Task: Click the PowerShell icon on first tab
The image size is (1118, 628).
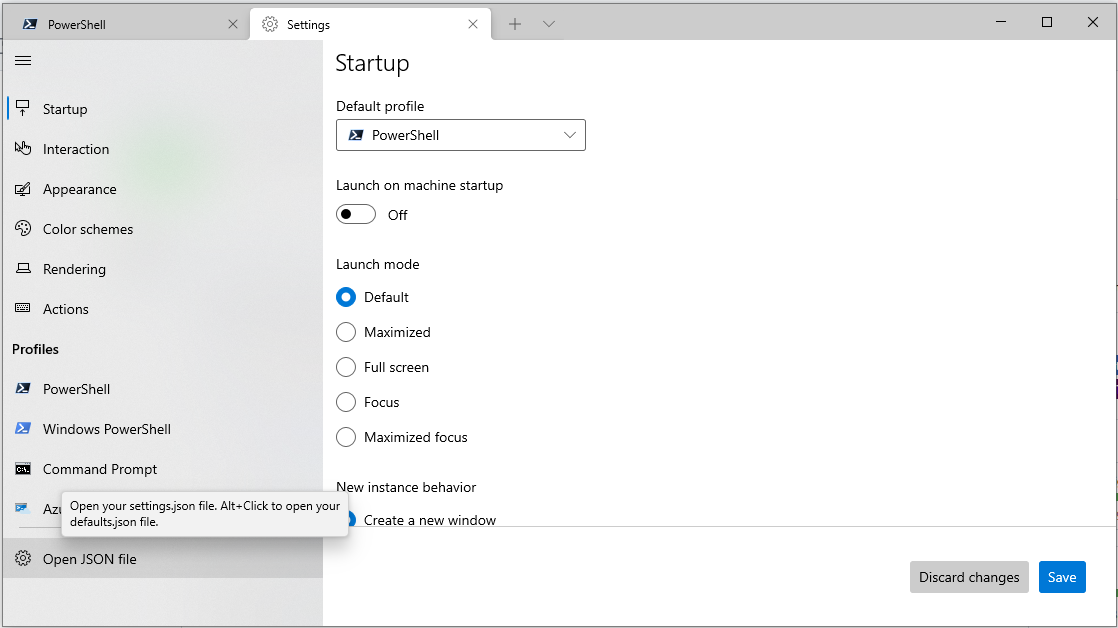Action: pos(30,24)
